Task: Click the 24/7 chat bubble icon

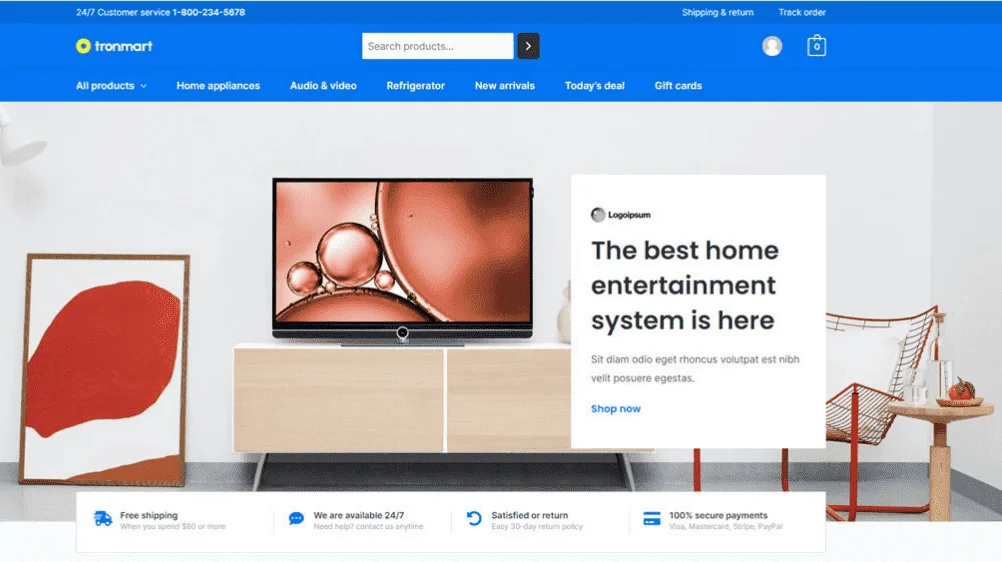Action: point(296,519)
